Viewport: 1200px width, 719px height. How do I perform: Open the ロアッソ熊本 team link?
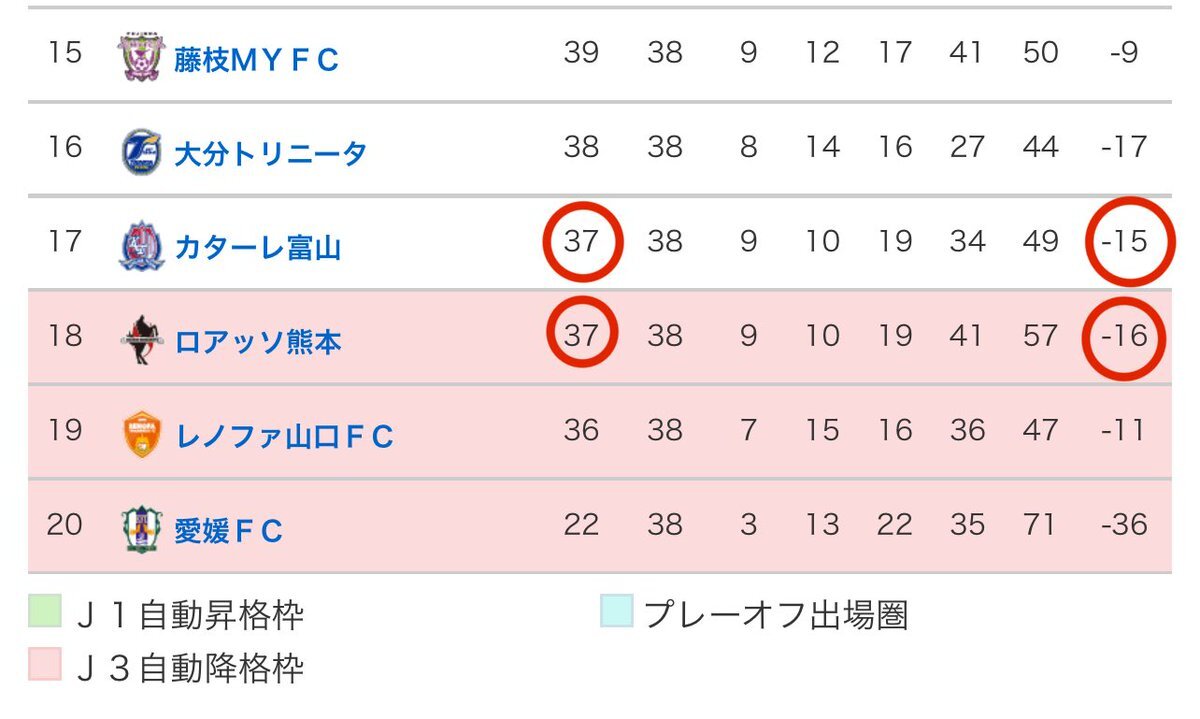click(257, 342)
